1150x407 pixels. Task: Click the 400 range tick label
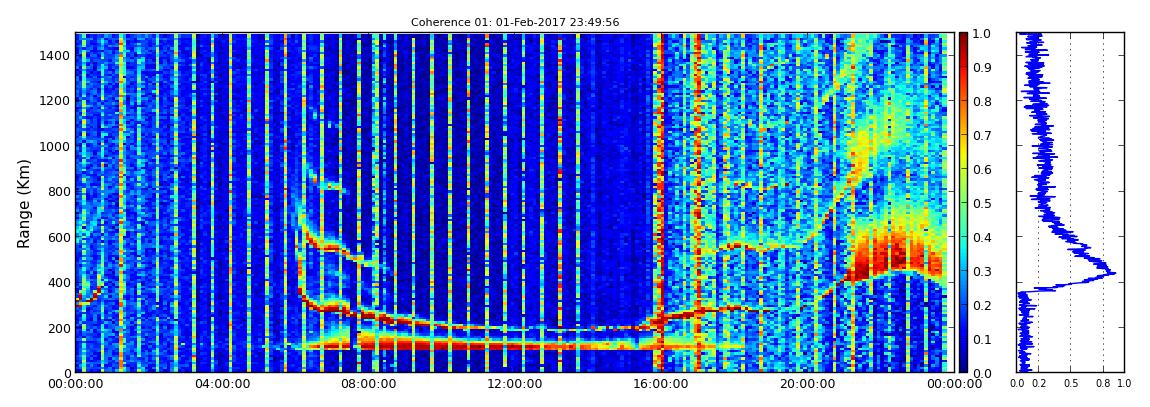coord(60,283)
